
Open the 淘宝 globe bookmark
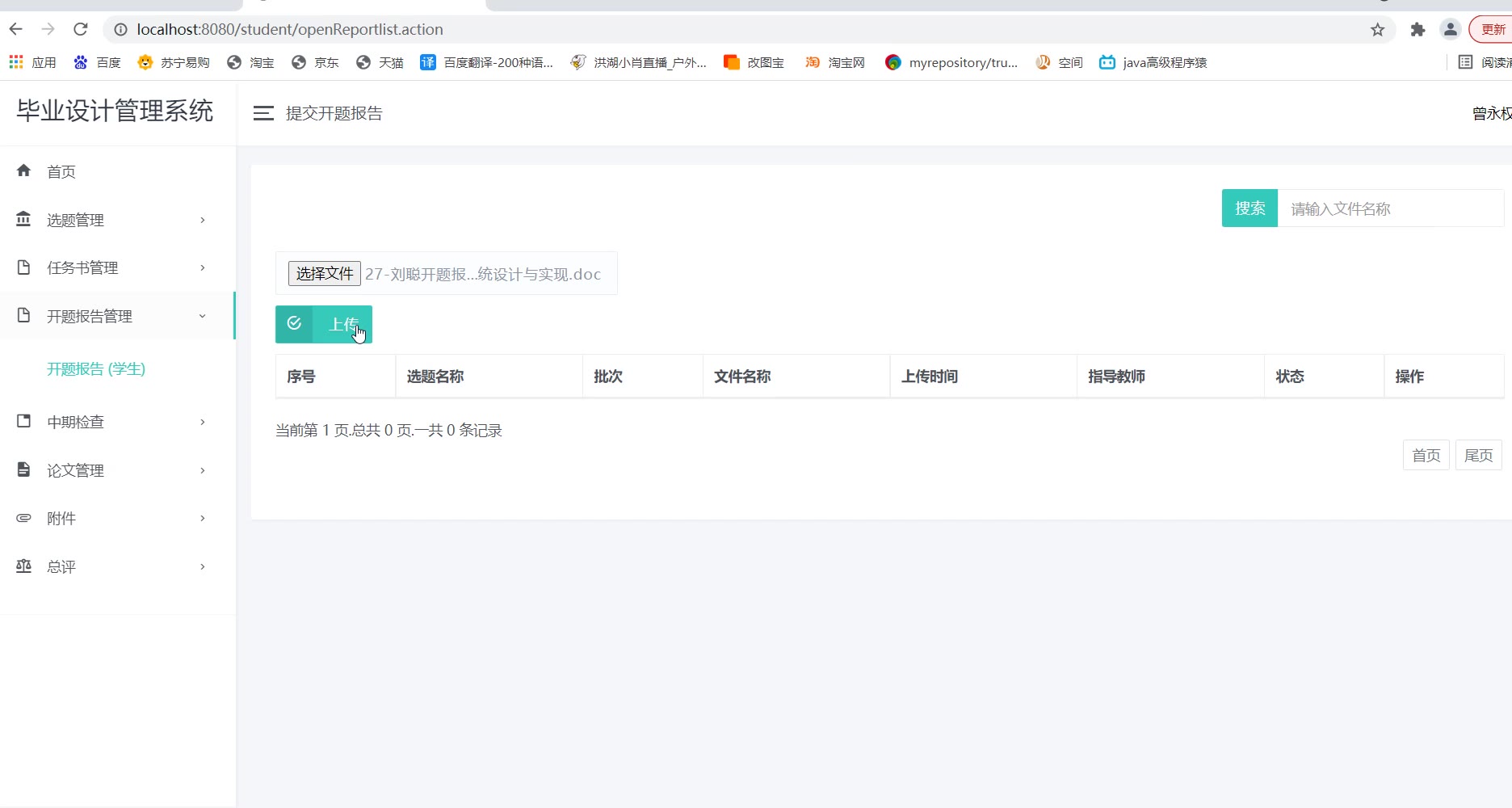pyautogui.click(x=250, y=62)
